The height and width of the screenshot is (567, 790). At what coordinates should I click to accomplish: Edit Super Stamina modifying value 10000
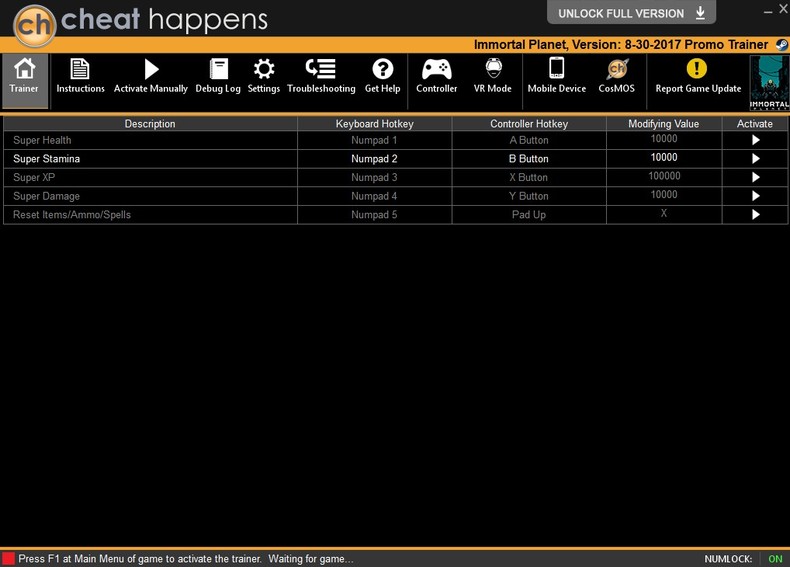coord(664,157)
